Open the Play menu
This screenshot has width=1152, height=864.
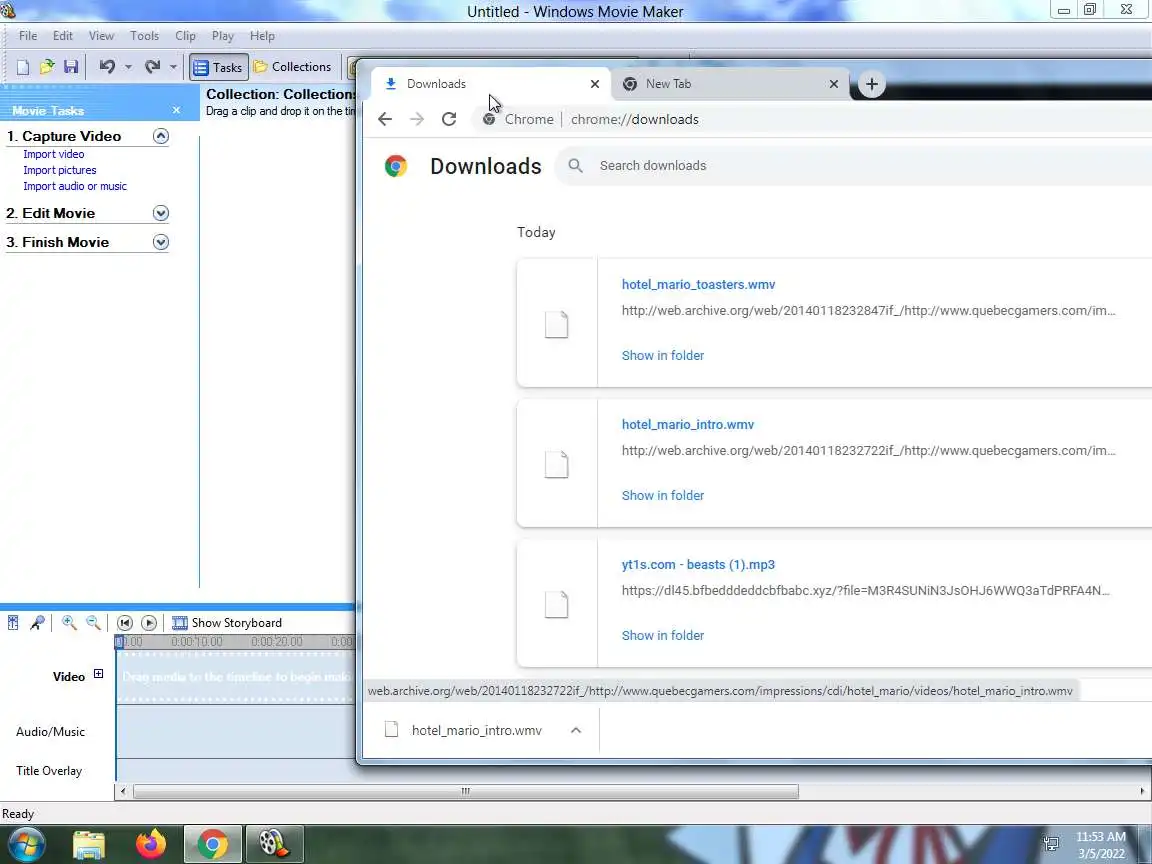coord(223,36)
